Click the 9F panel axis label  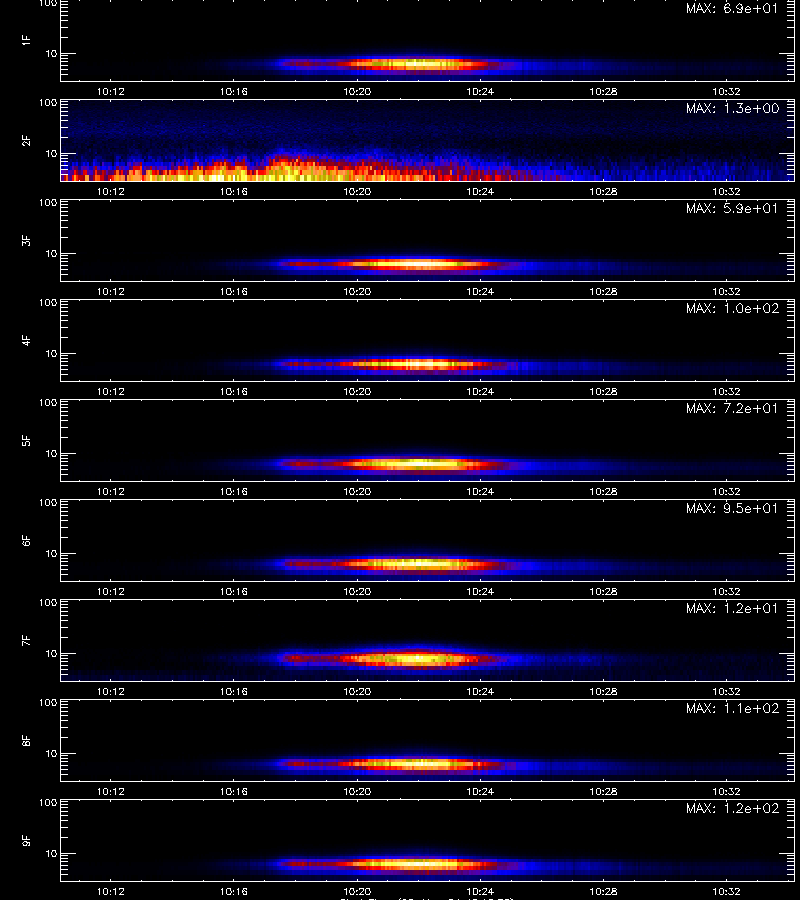click(26, 840)
